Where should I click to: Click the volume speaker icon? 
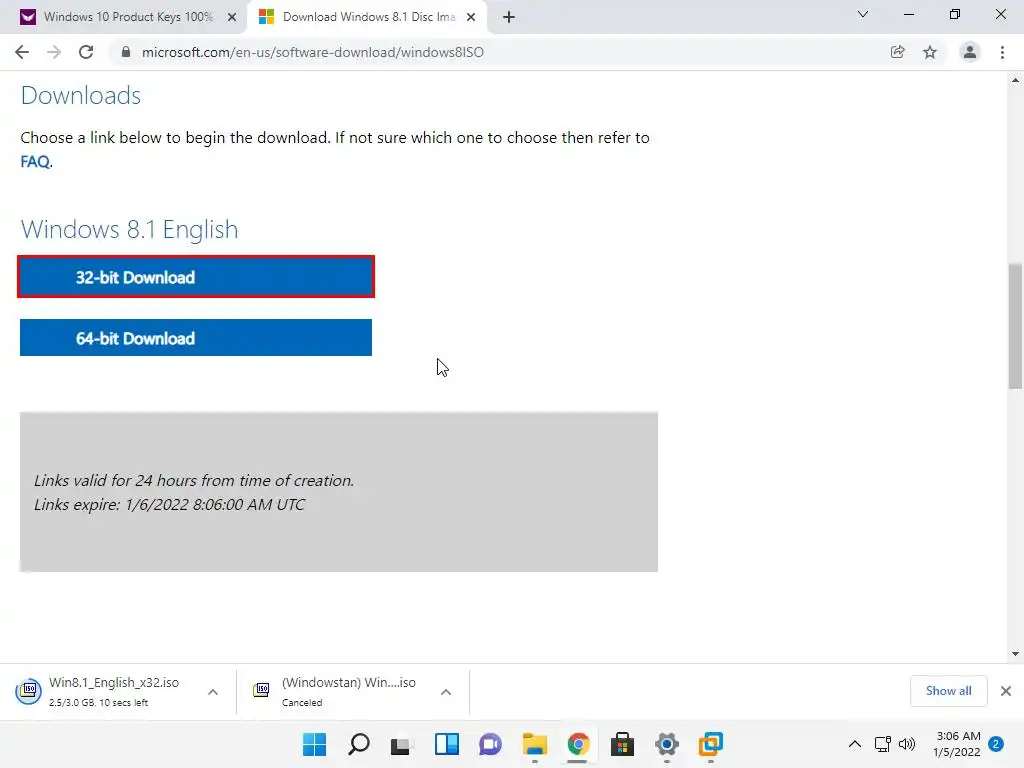pyautogui.click(x=907, y=744)
